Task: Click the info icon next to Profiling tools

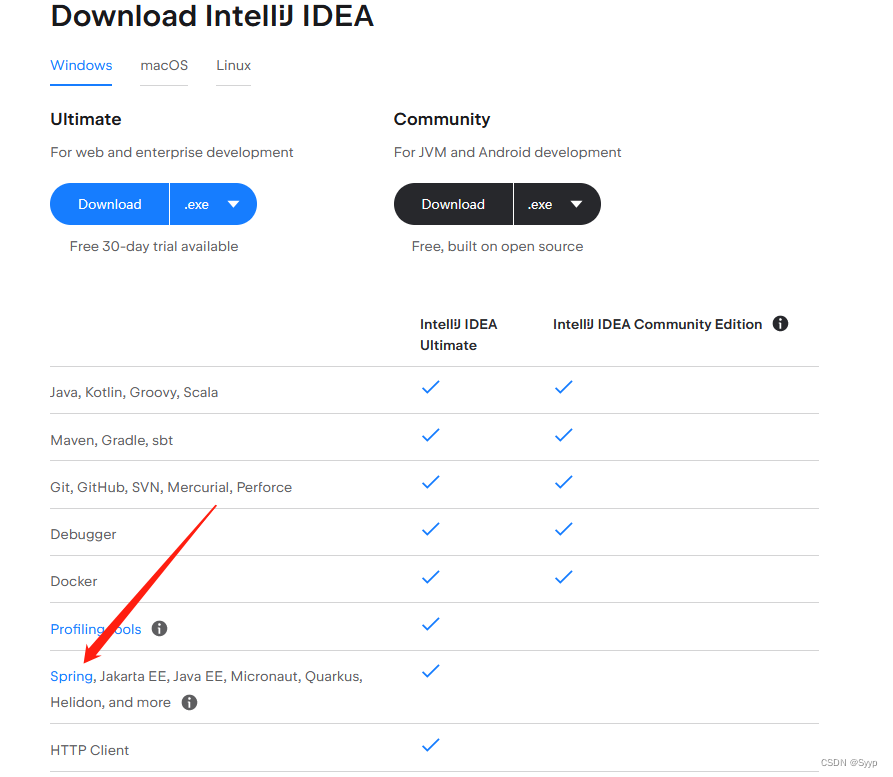Action: tap(159, 628)
